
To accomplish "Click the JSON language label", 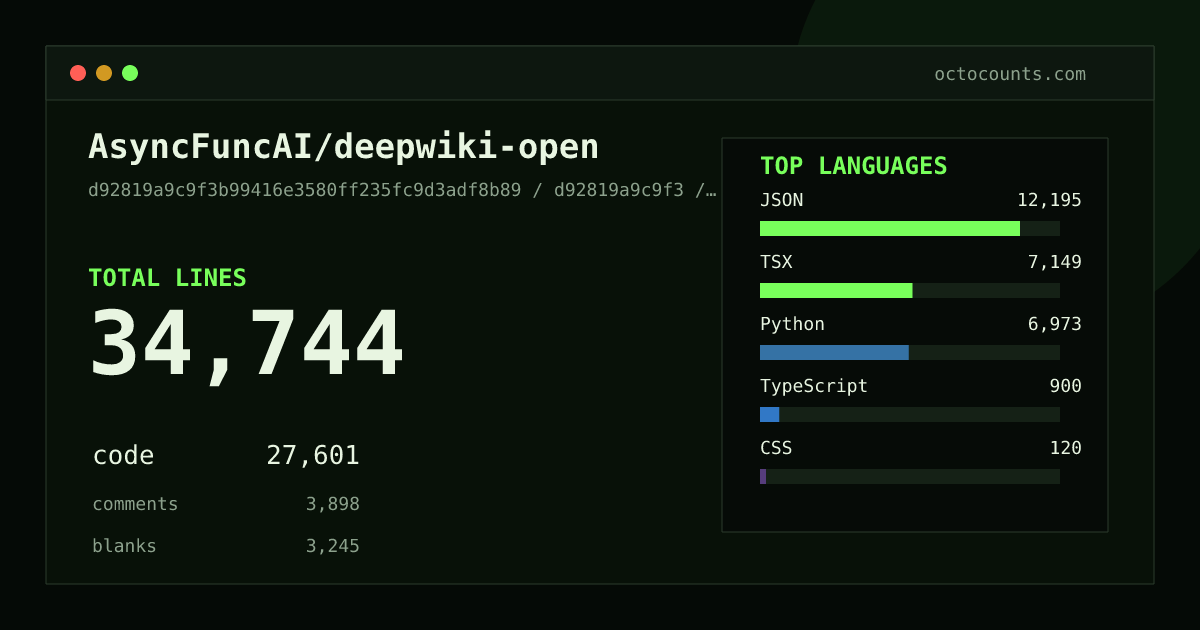I will 781,200.
